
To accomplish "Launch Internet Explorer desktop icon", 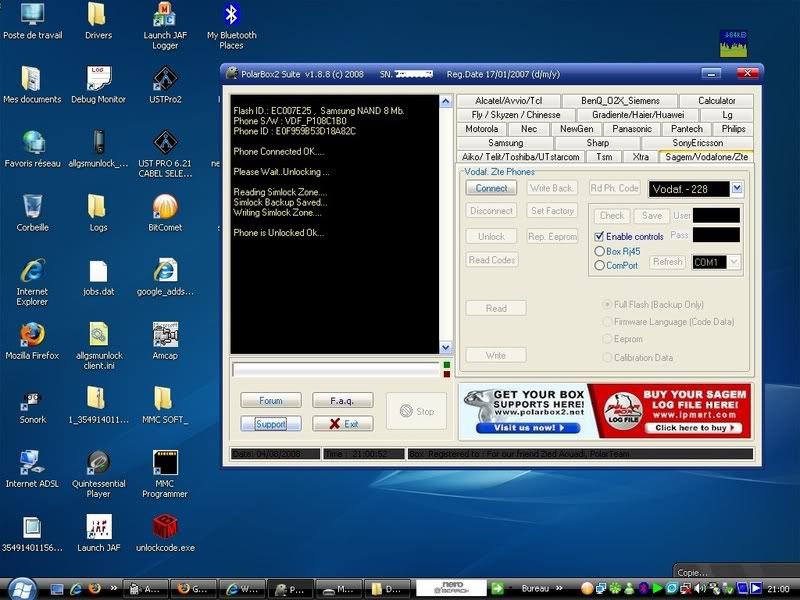I will point(32,282).
